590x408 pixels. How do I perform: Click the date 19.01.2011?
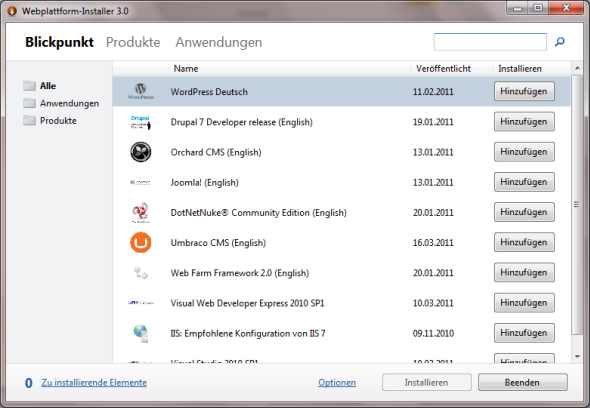[x=433, y=122]
